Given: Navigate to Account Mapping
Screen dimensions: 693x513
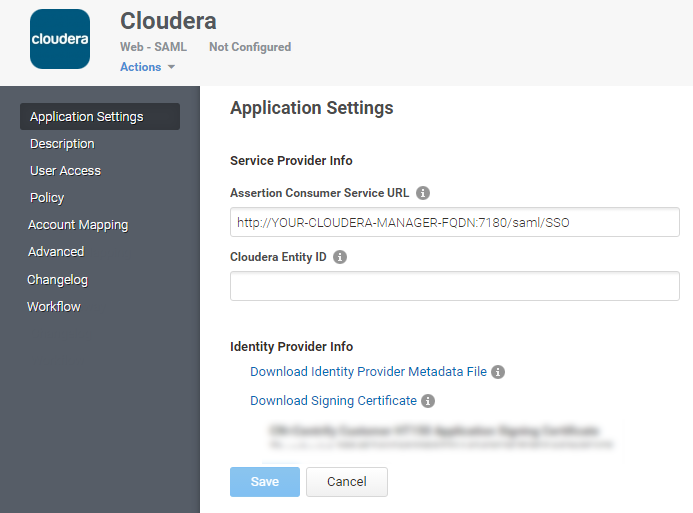Looking at the screenshot, I should click(x=78, y=225).
